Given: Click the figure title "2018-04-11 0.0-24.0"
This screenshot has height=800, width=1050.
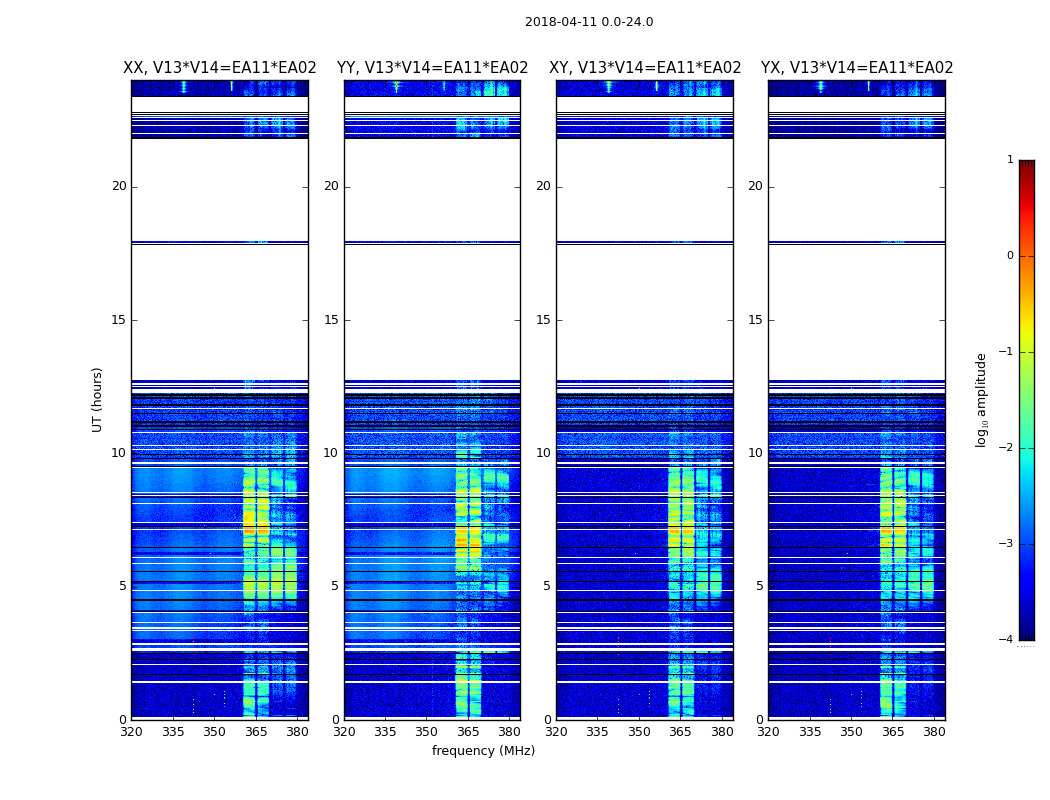Looking at the screenshot, I should 589,22.
